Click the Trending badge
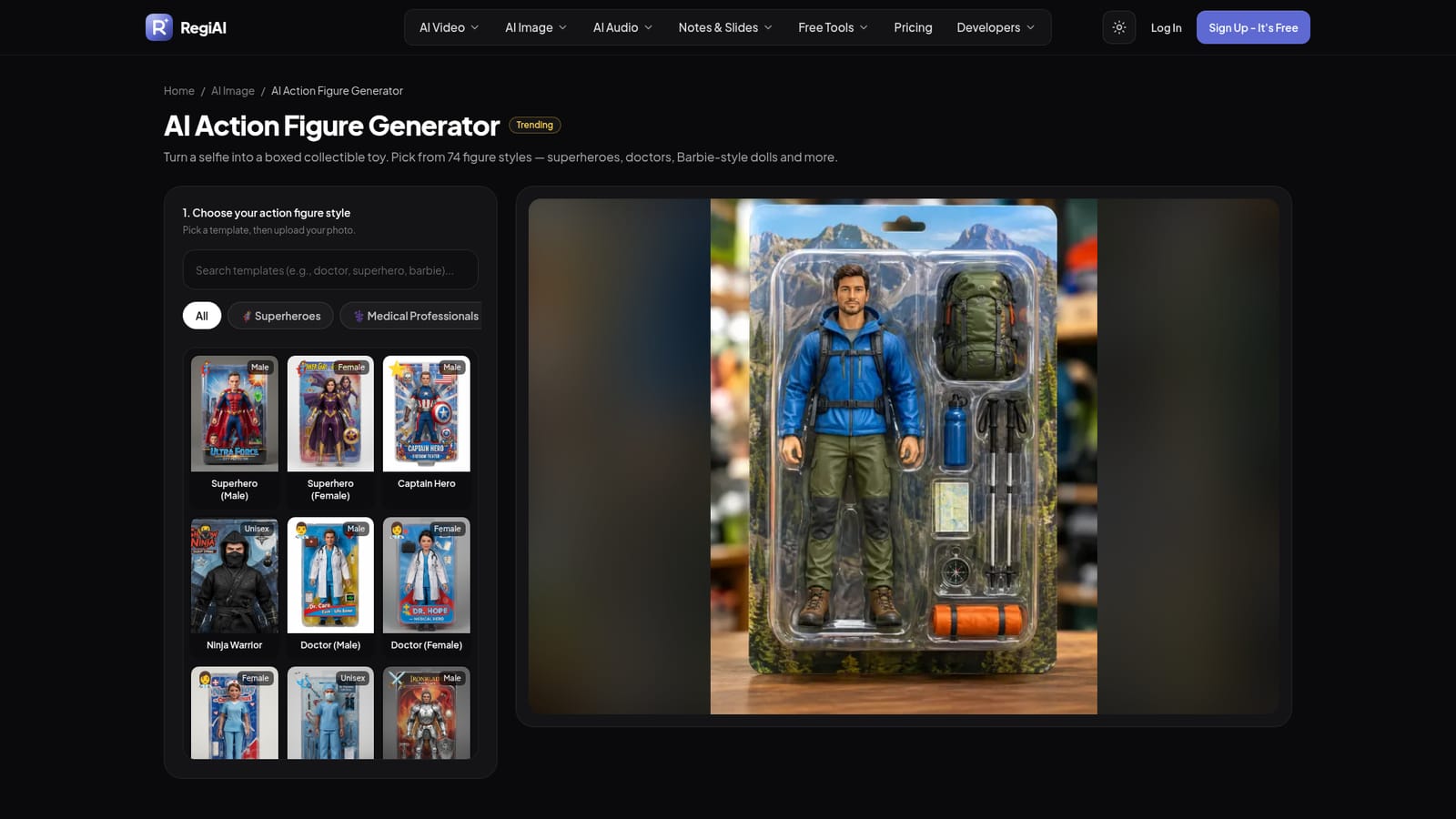The height and width of the screenshot is (819, 1456). [534, 125]
